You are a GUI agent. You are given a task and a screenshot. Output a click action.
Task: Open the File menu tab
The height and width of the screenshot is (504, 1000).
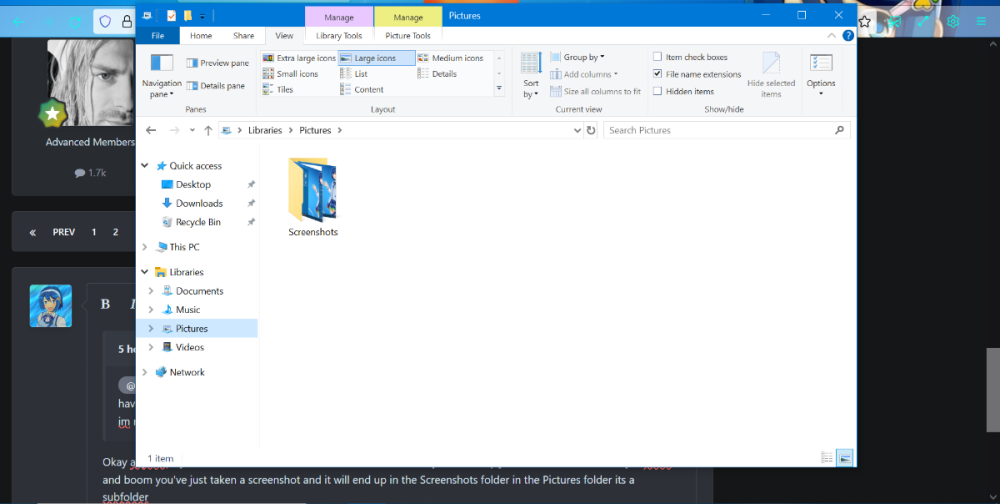point(158,35)
